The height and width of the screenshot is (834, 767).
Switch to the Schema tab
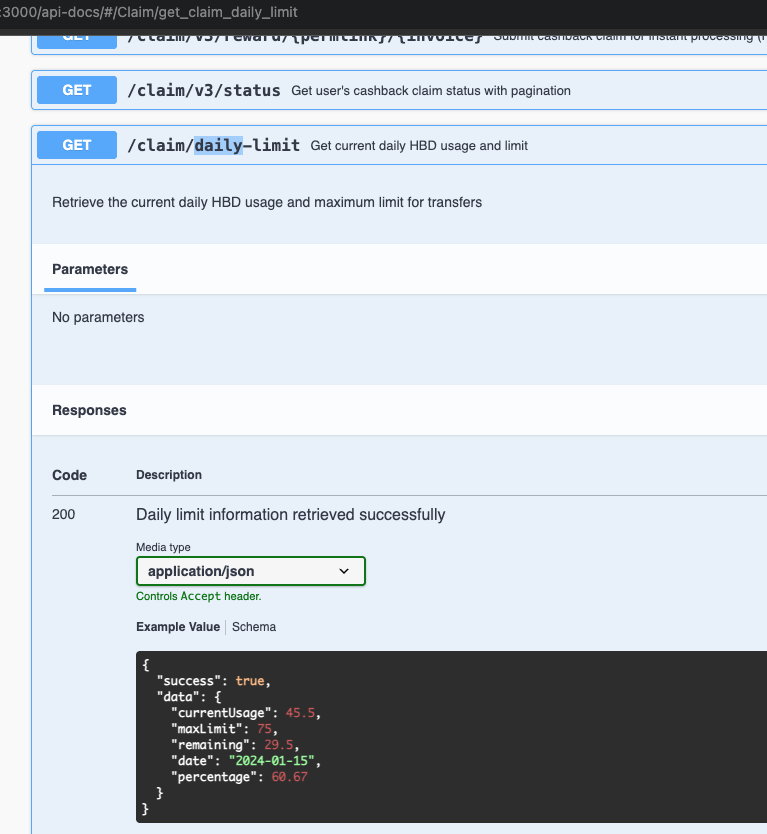point(254,627)
